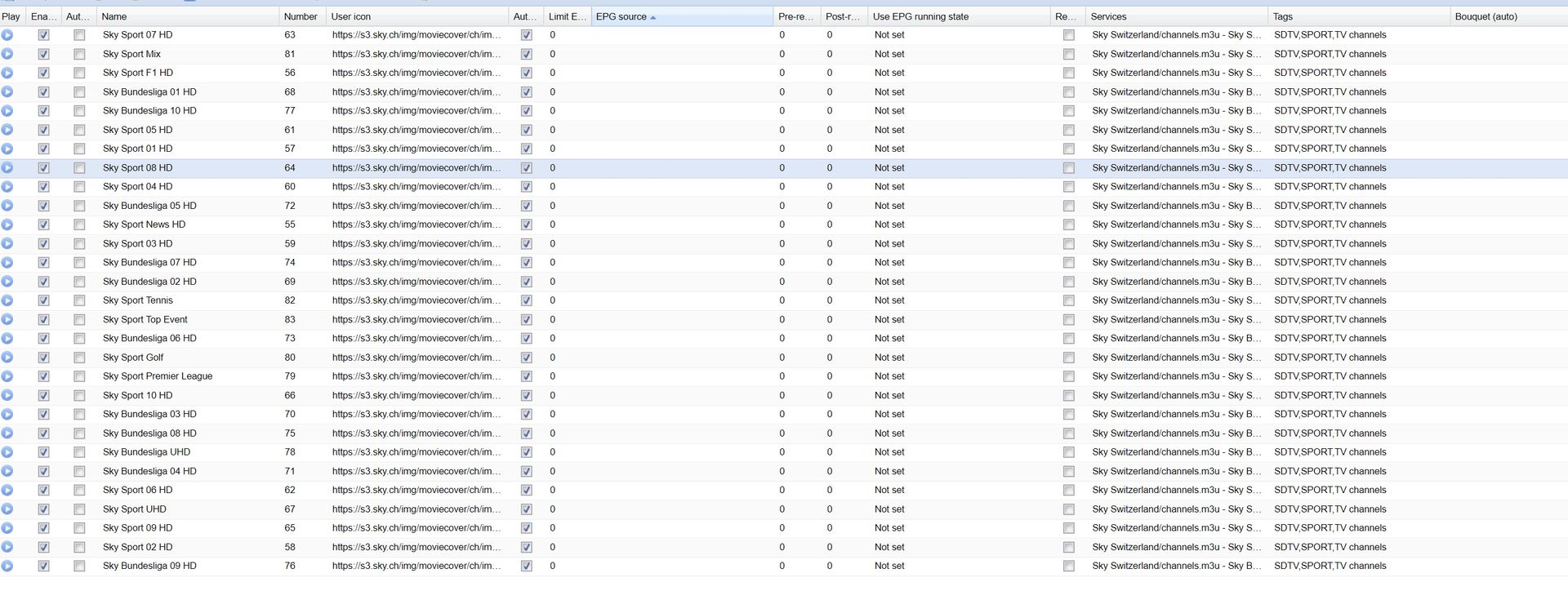Play the Sky Bundesliga 03 HD channel
The width and height of the screenshot is (1568, 591).
pos(7,415)
